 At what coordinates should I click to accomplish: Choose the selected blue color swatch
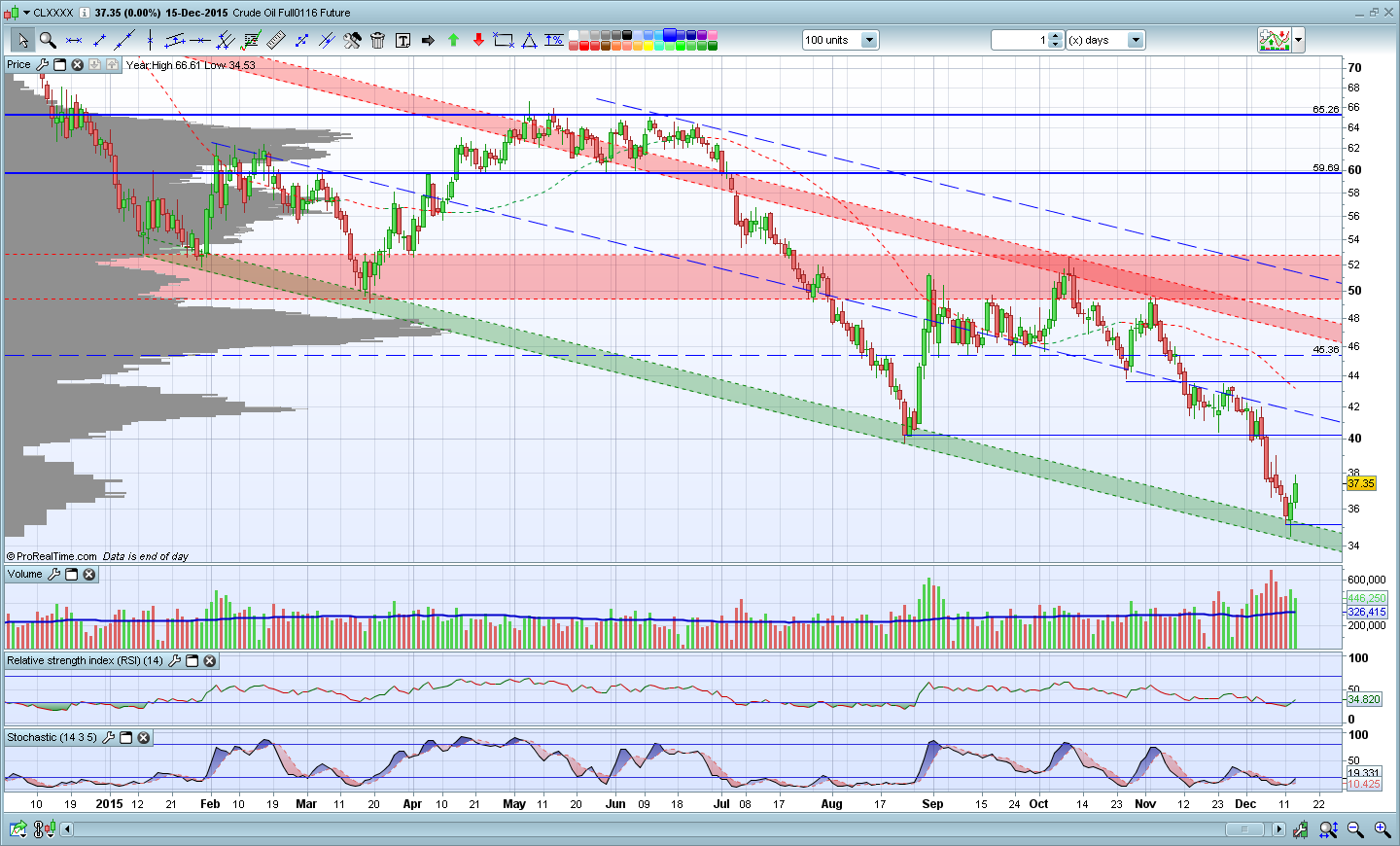click(670, 35)
